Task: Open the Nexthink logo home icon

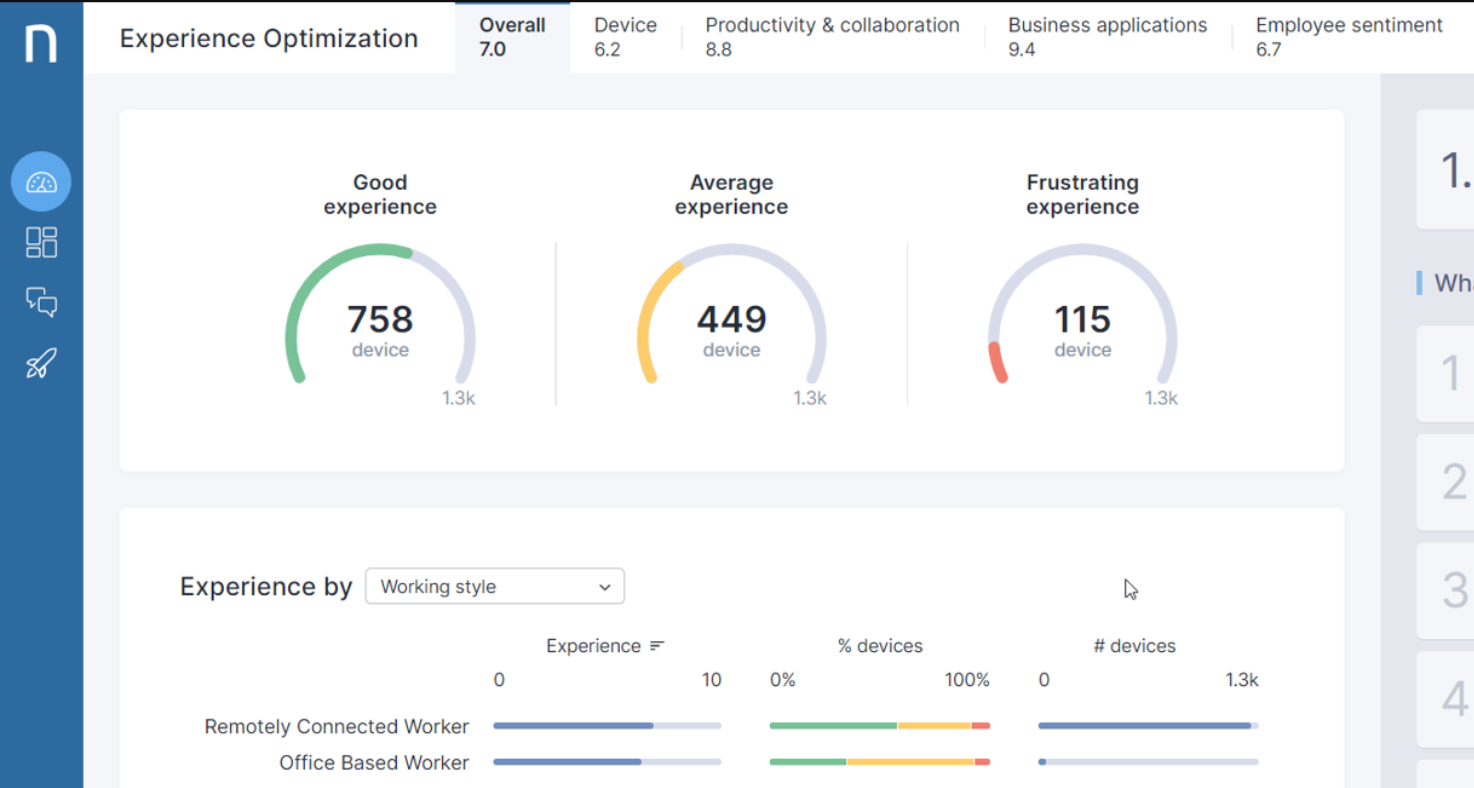Action: (x=41, y=42)
